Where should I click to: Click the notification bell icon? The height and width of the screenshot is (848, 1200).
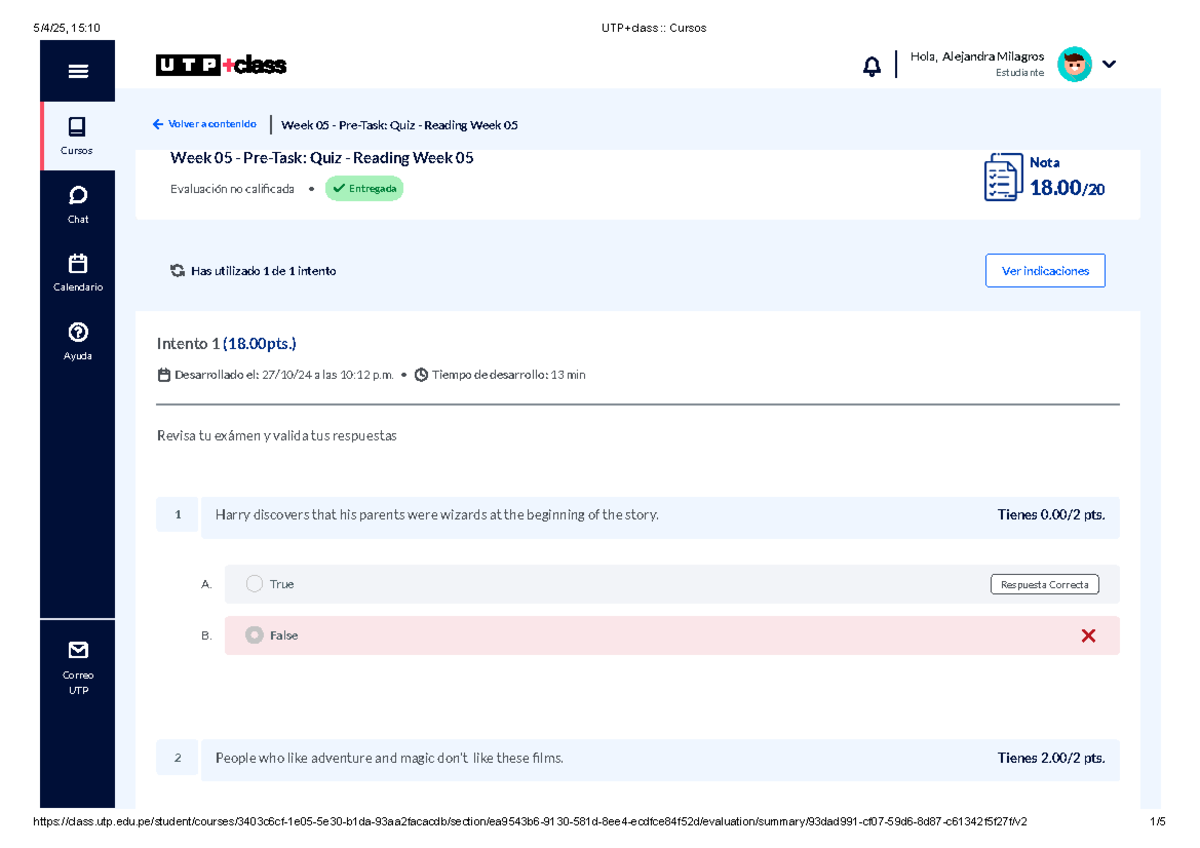pyautogui.click(x=872, y=66)
